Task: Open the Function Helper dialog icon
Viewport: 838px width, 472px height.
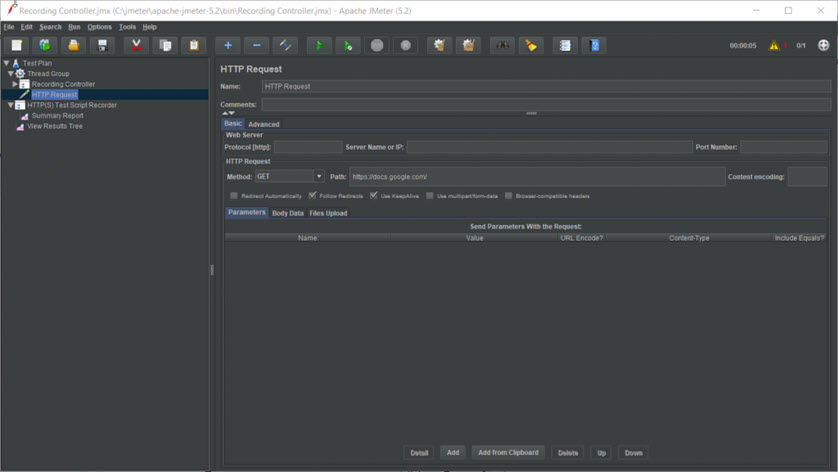Action: coord(565,45)
